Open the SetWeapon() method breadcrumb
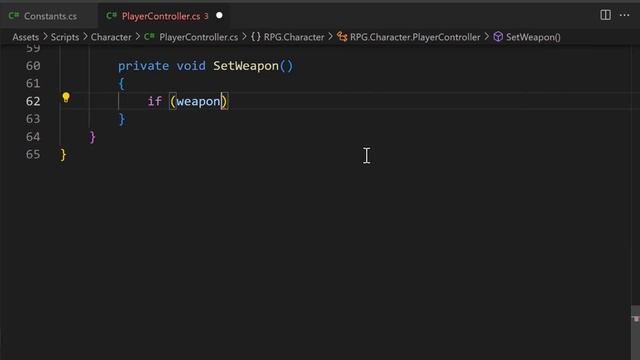640x360 pixels. [533, 37]
